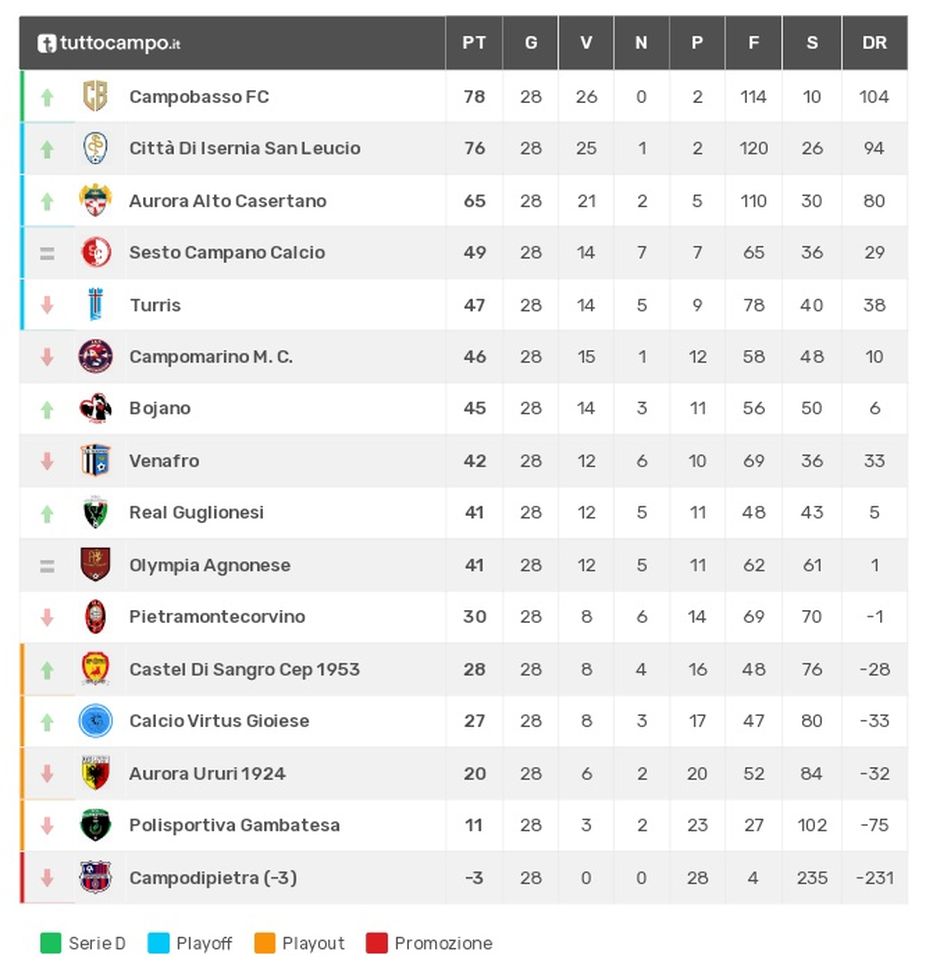Click the Turris club badge

95,304
